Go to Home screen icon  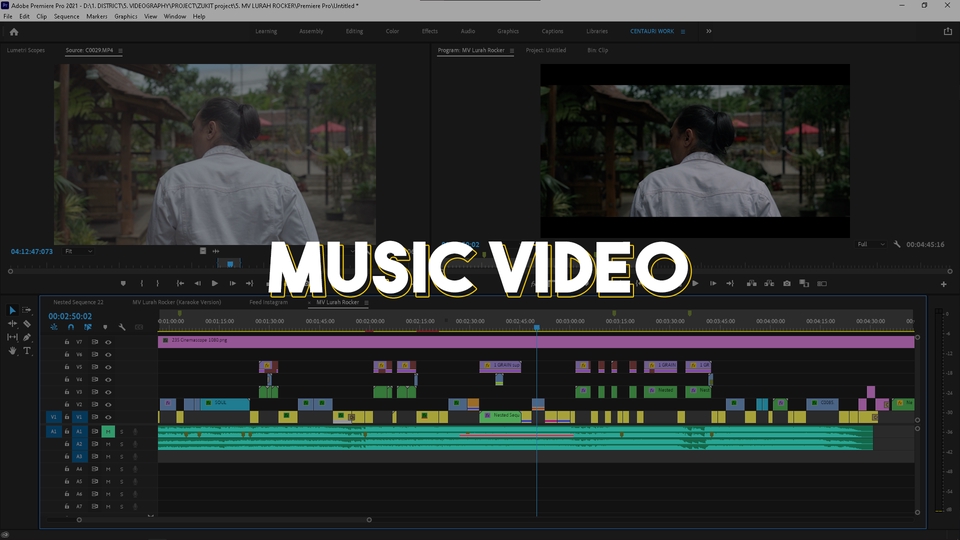click(13, 32)
